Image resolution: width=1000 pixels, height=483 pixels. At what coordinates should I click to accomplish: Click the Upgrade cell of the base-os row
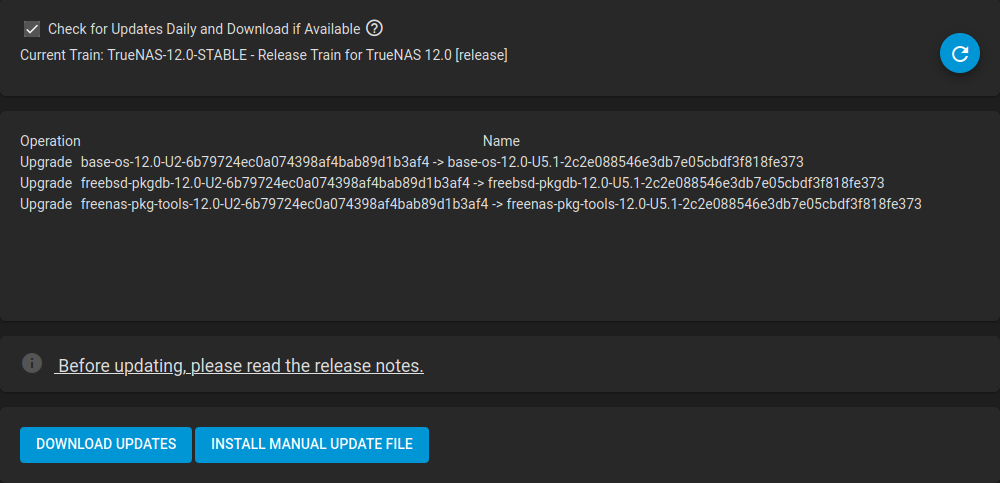click(x=46, y=162)
